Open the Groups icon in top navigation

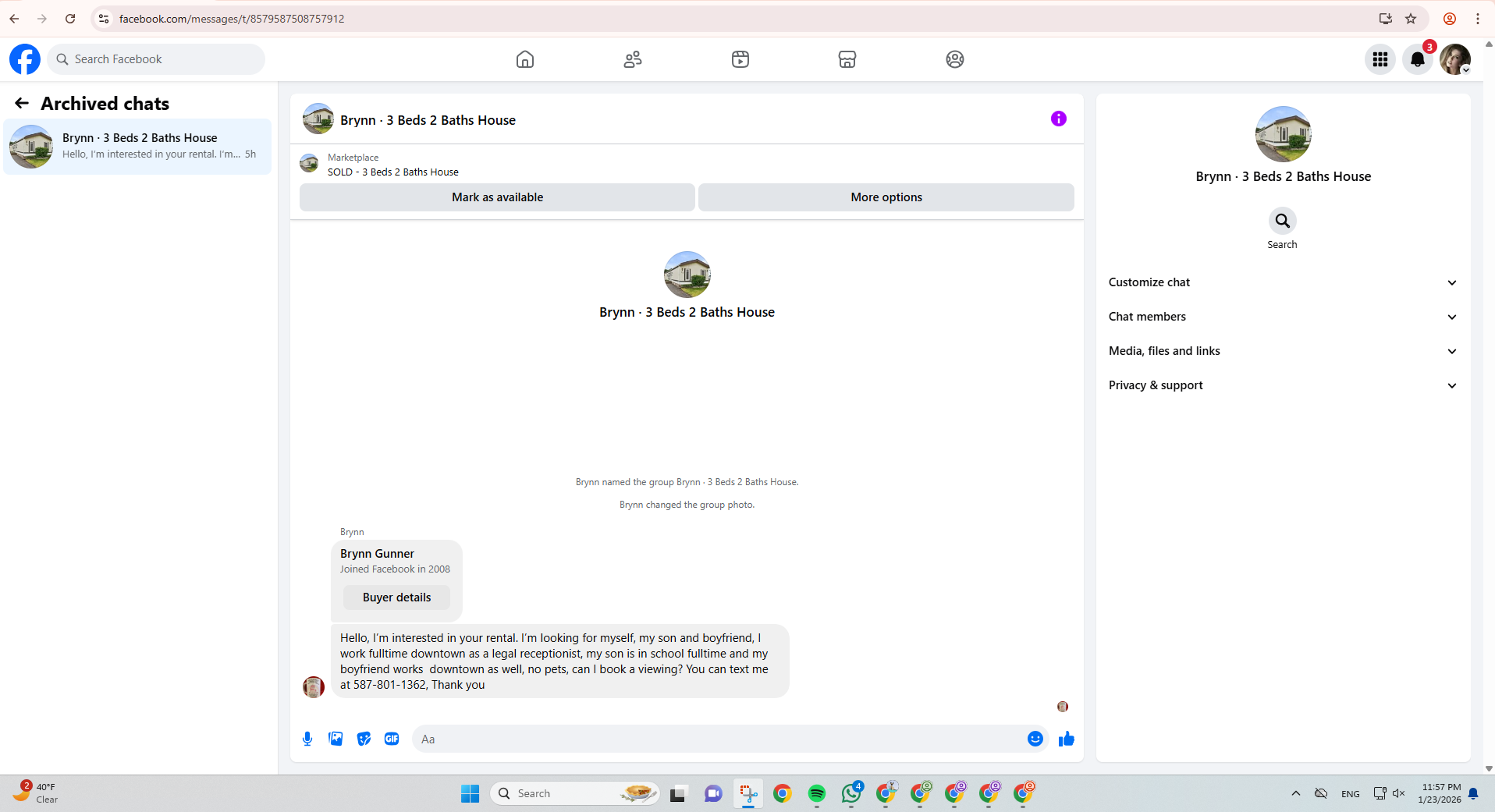pyautogui.click(x=955, y=59)
